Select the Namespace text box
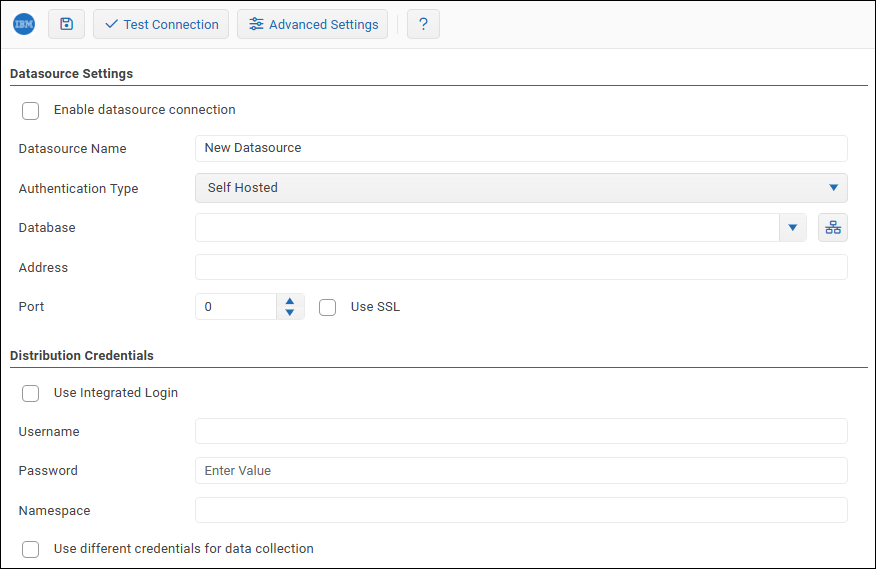Viewport: 876px width, 569px height. tap(521, 510)
